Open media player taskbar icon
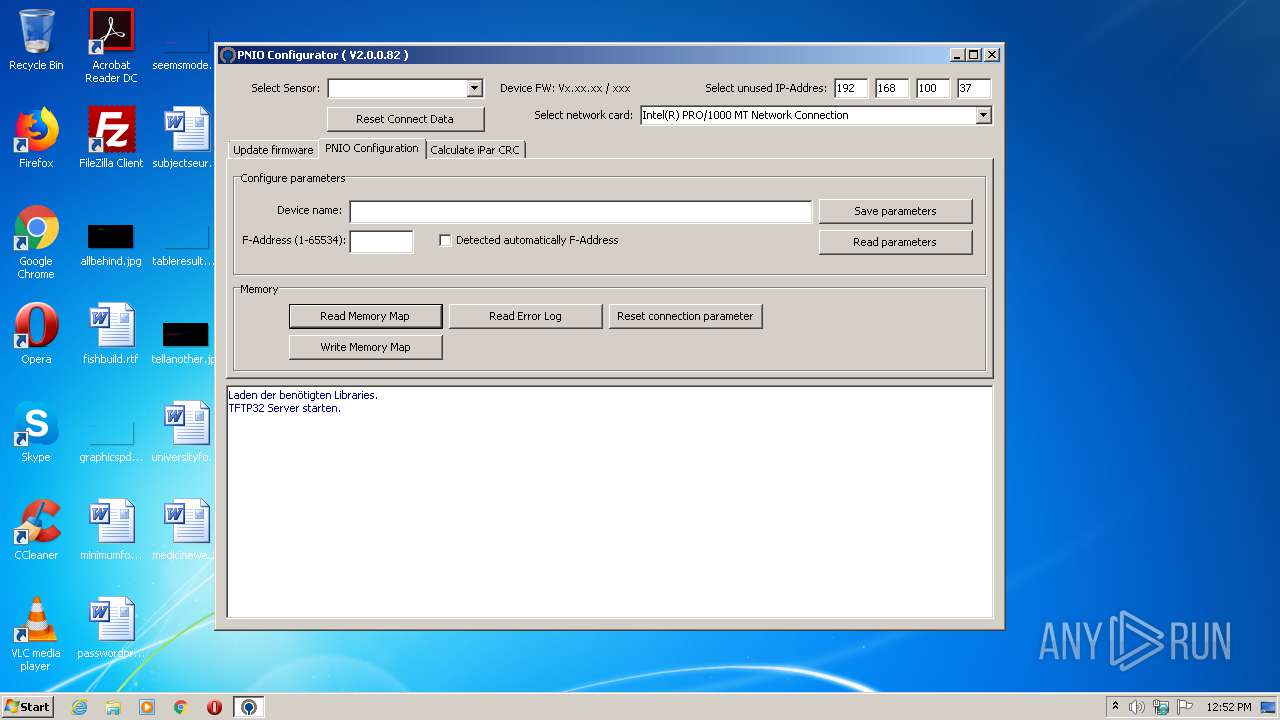 [147, 707]
